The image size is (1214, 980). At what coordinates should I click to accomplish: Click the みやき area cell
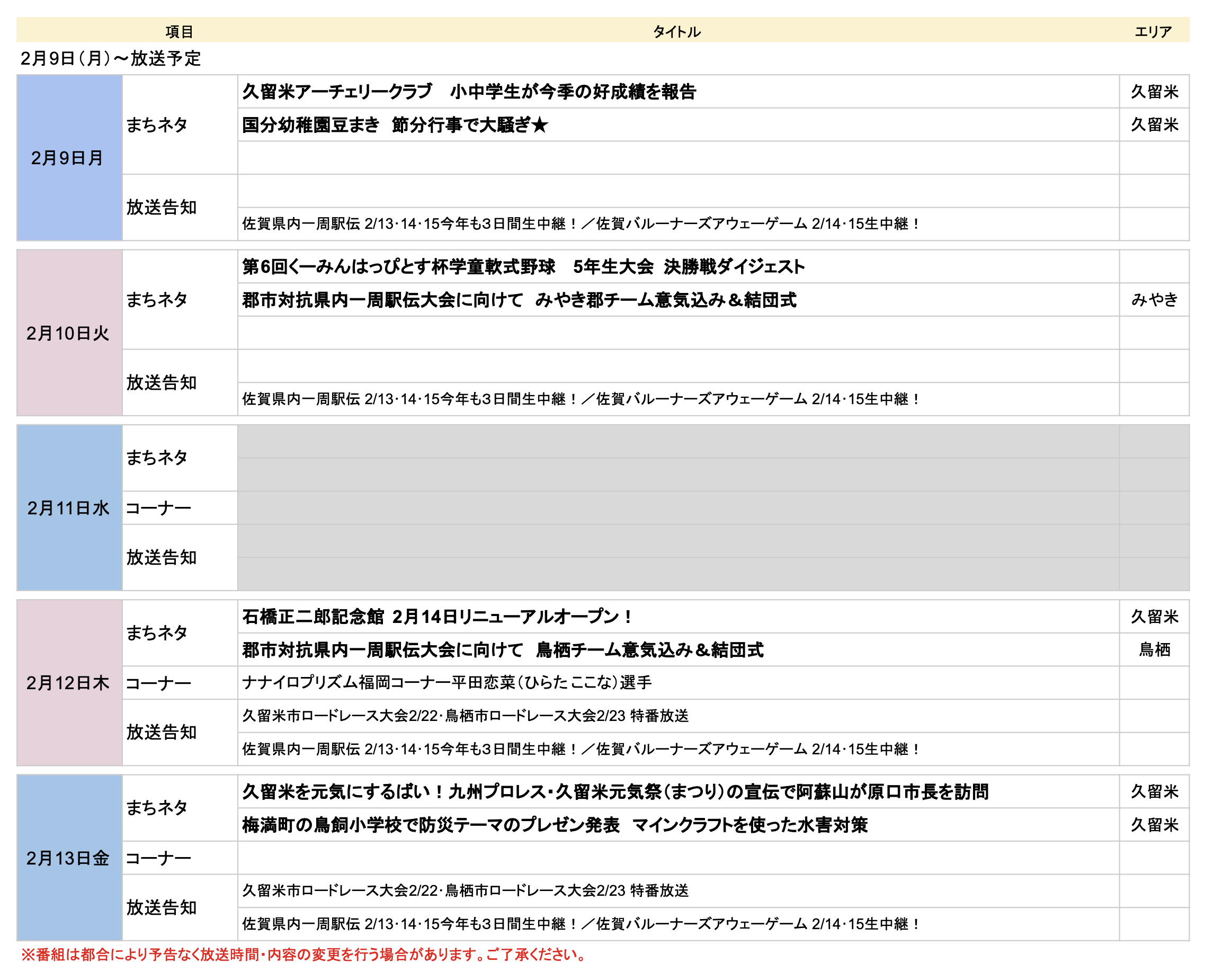coord(1155,300)
